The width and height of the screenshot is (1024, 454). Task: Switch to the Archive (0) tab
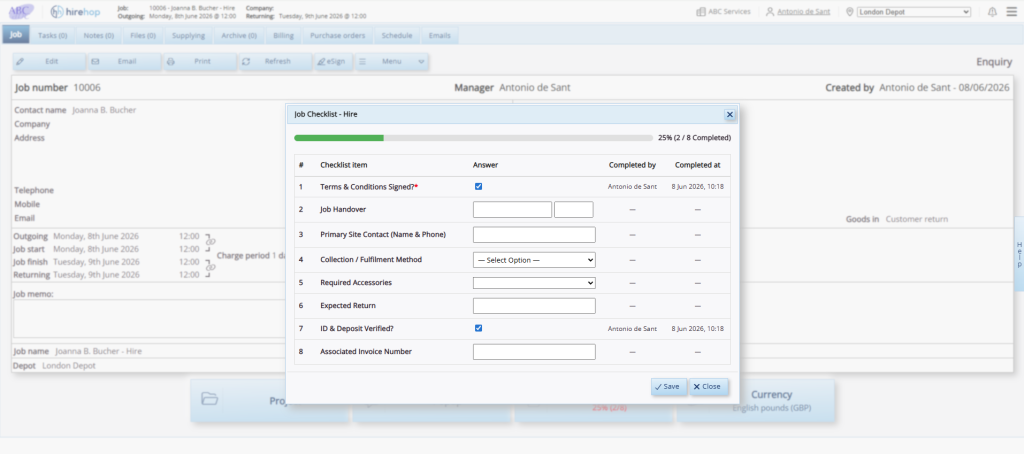(x=239, y=35)
